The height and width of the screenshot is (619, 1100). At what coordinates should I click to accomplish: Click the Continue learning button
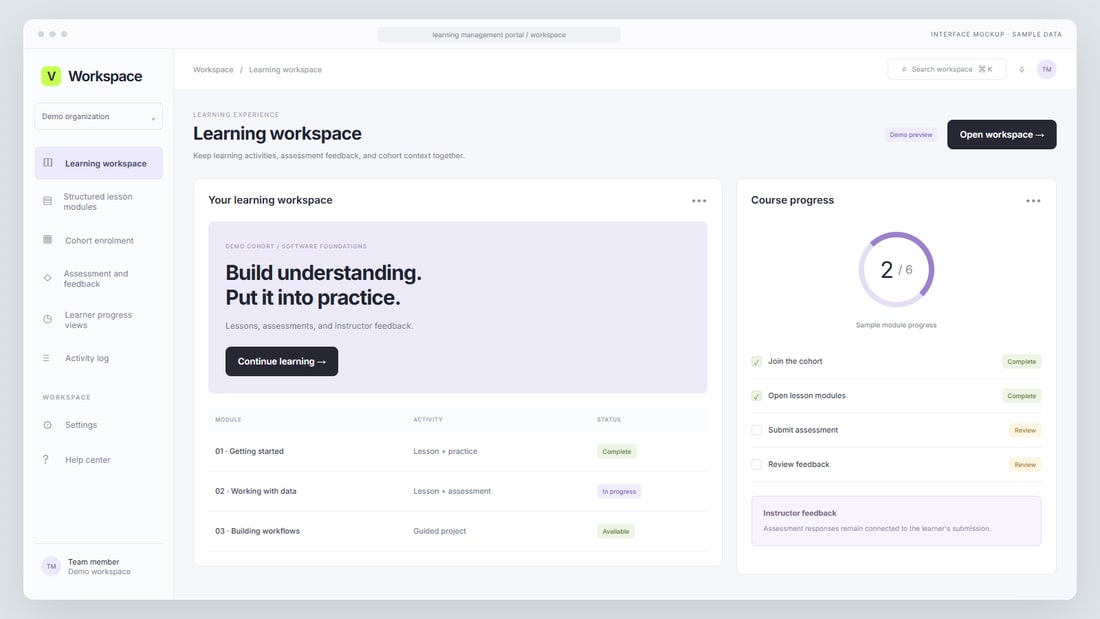tap(281, 361)
